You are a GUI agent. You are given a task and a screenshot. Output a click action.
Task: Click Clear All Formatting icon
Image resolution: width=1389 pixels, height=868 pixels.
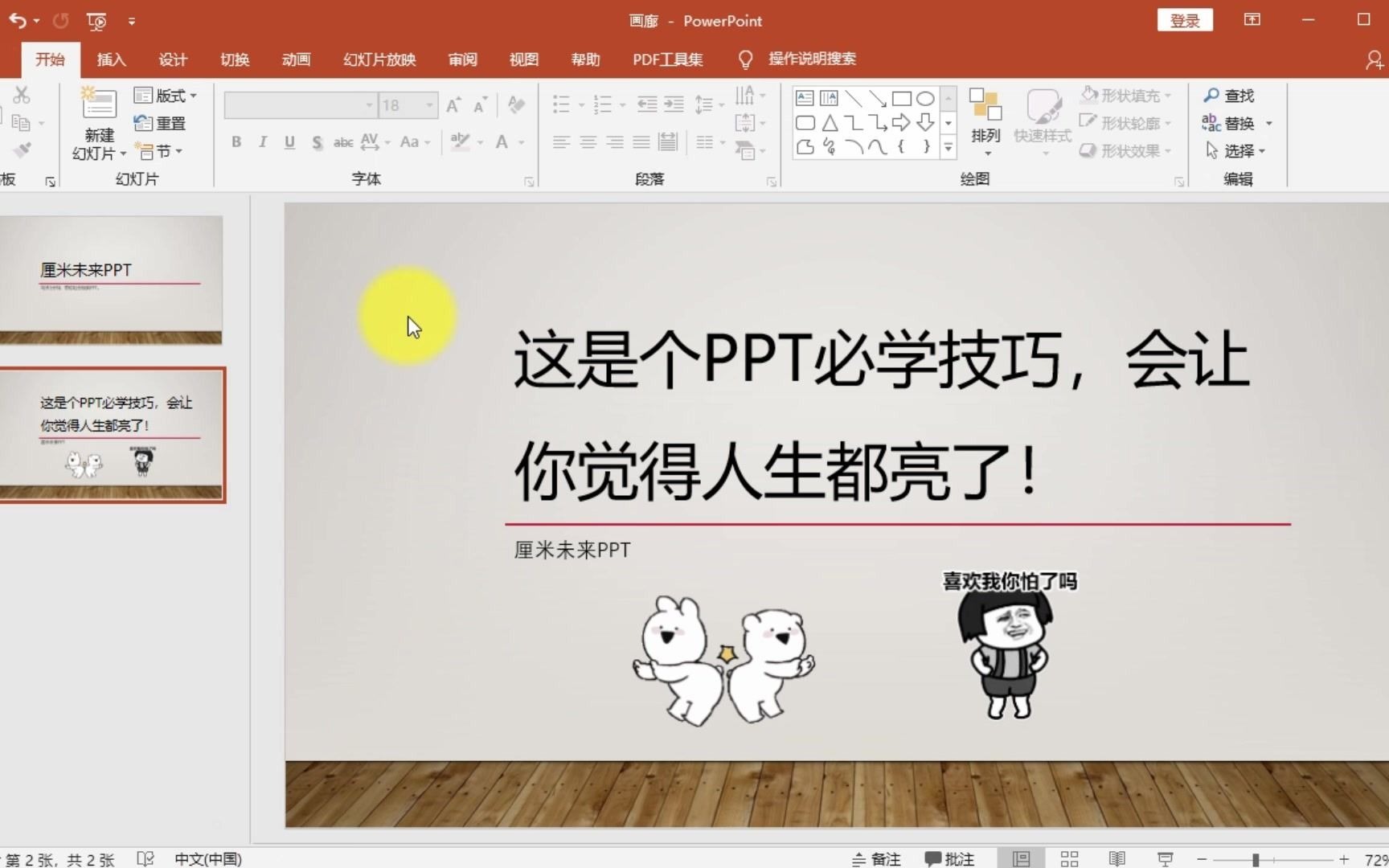516,104
